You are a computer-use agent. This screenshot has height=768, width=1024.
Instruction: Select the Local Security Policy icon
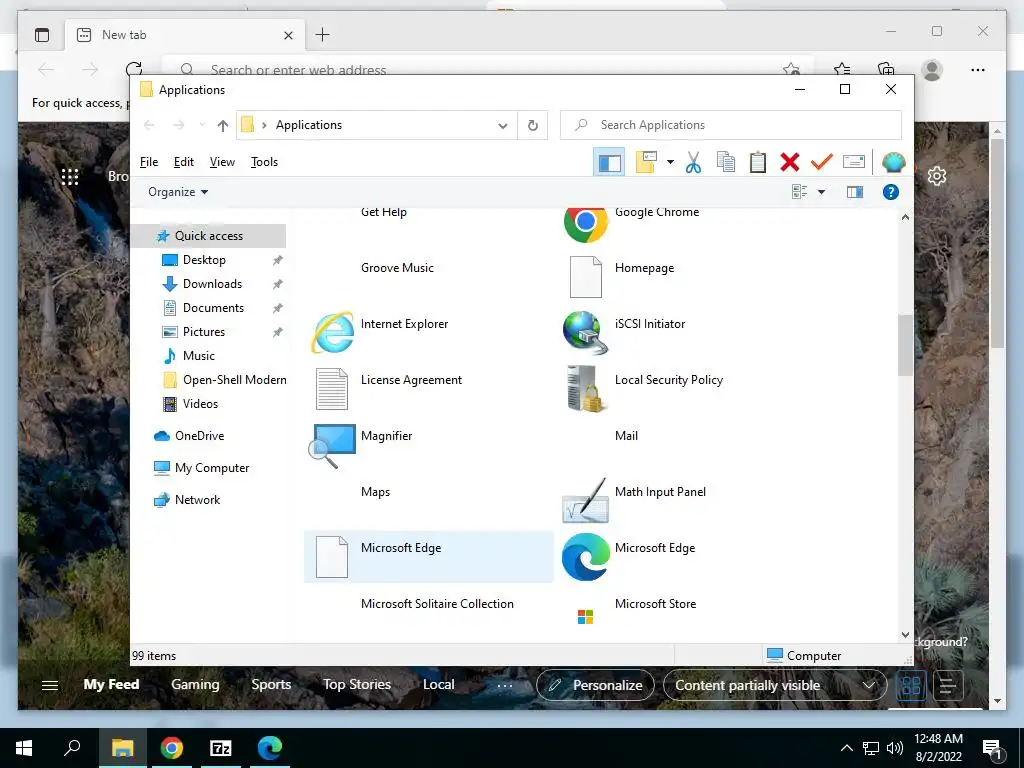585,389
